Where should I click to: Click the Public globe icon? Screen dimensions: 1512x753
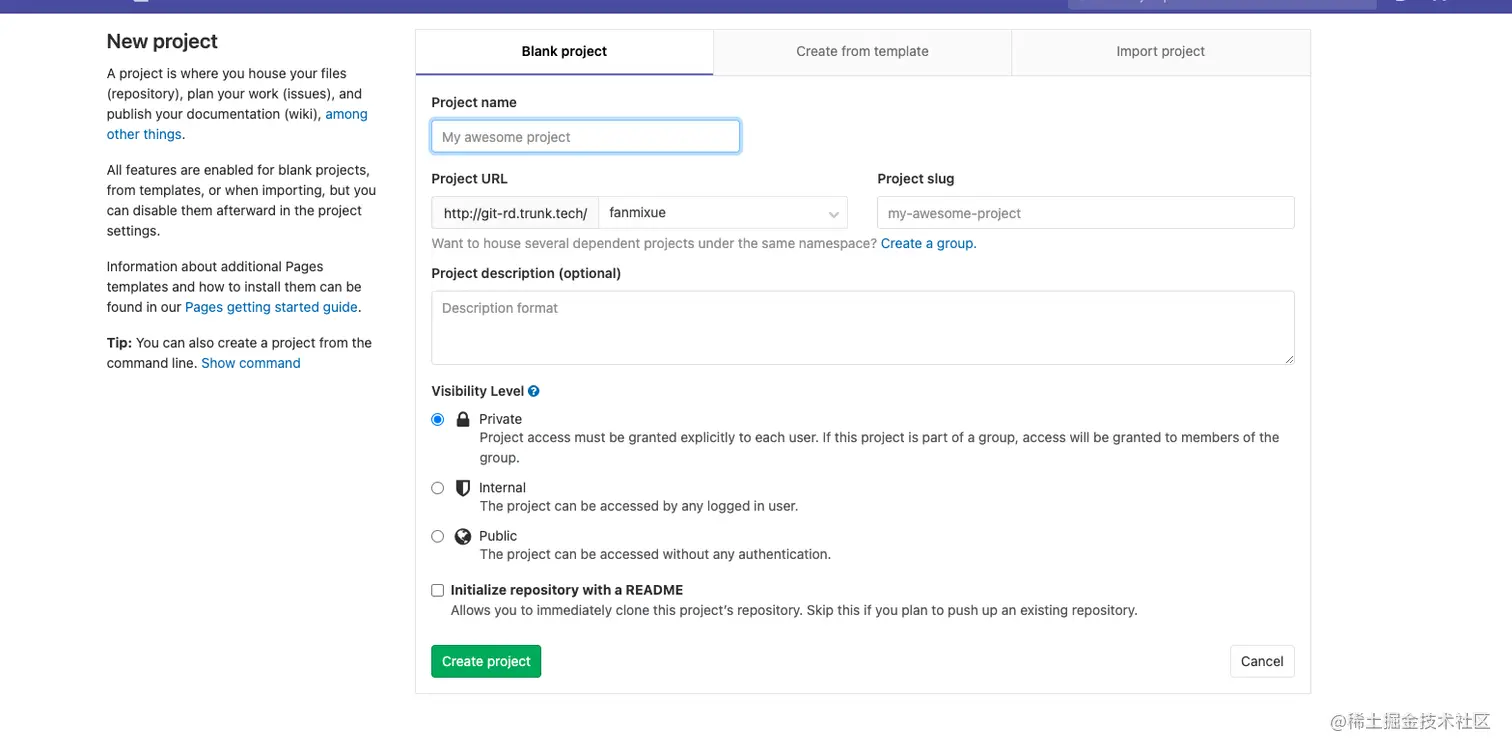(x=463, y=536)
